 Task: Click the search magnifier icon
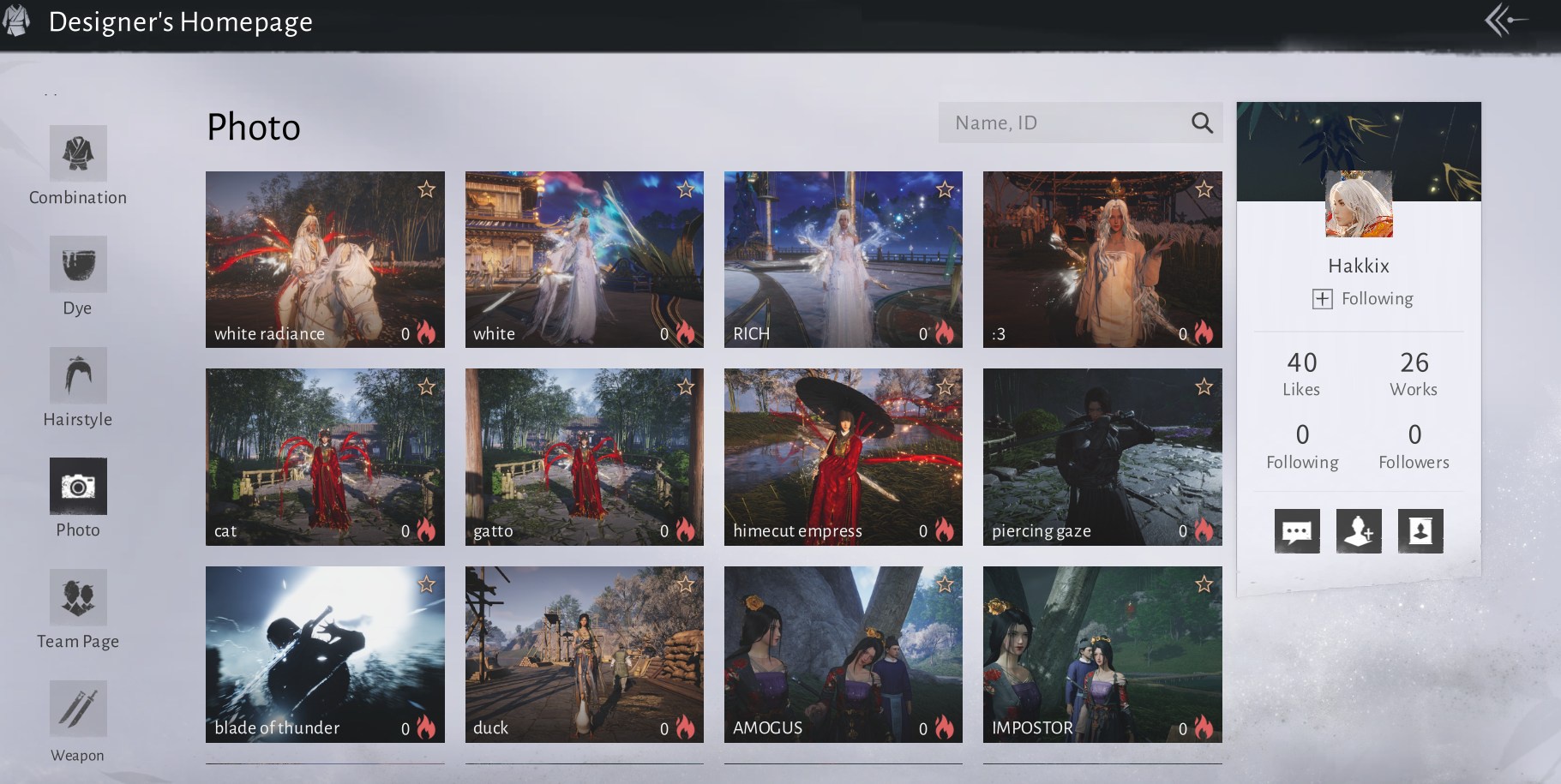pos(1202,123)
